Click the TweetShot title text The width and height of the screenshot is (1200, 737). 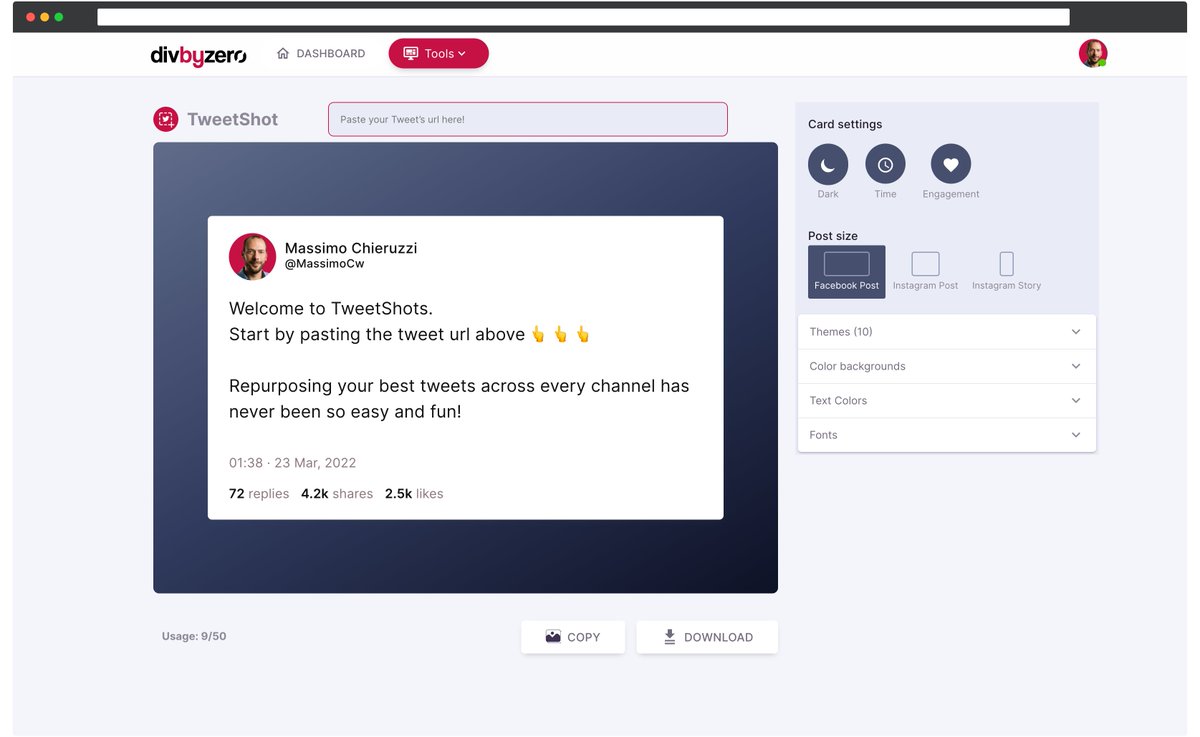coord(232,119)
